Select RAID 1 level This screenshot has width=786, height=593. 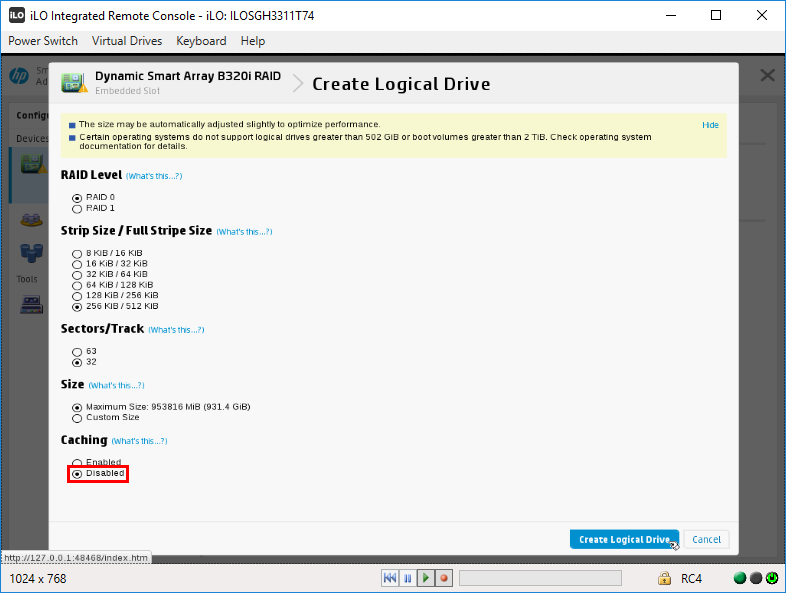pos(77,209)
